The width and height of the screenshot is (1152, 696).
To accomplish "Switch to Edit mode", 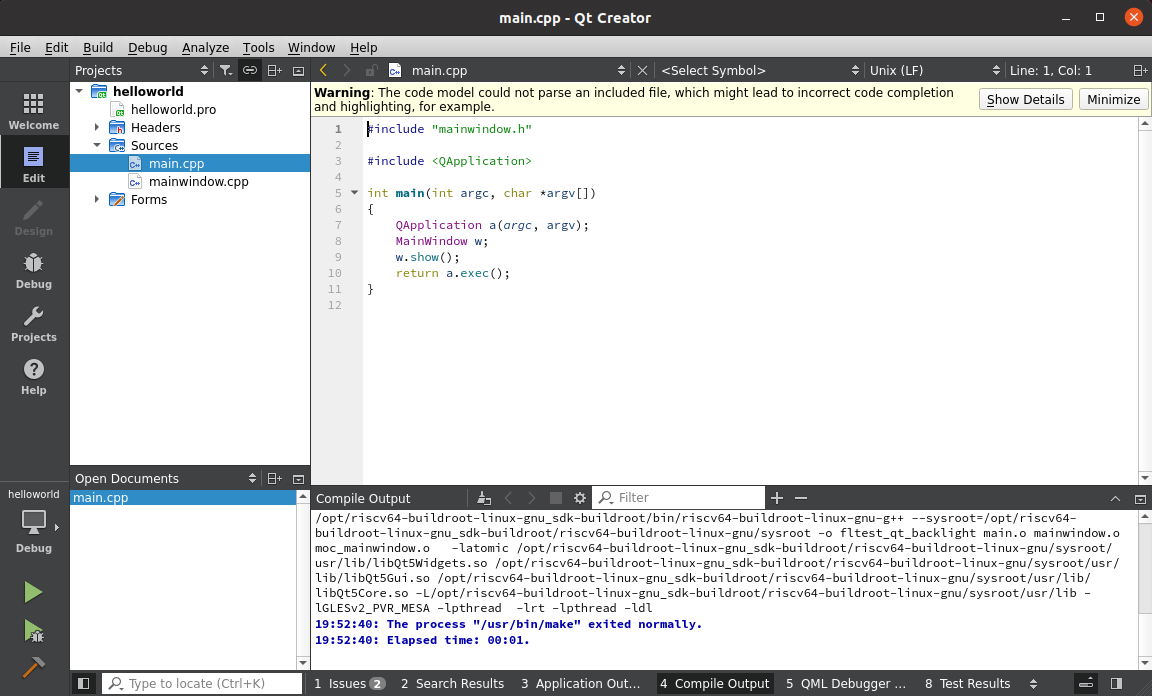I will point(34,165).
